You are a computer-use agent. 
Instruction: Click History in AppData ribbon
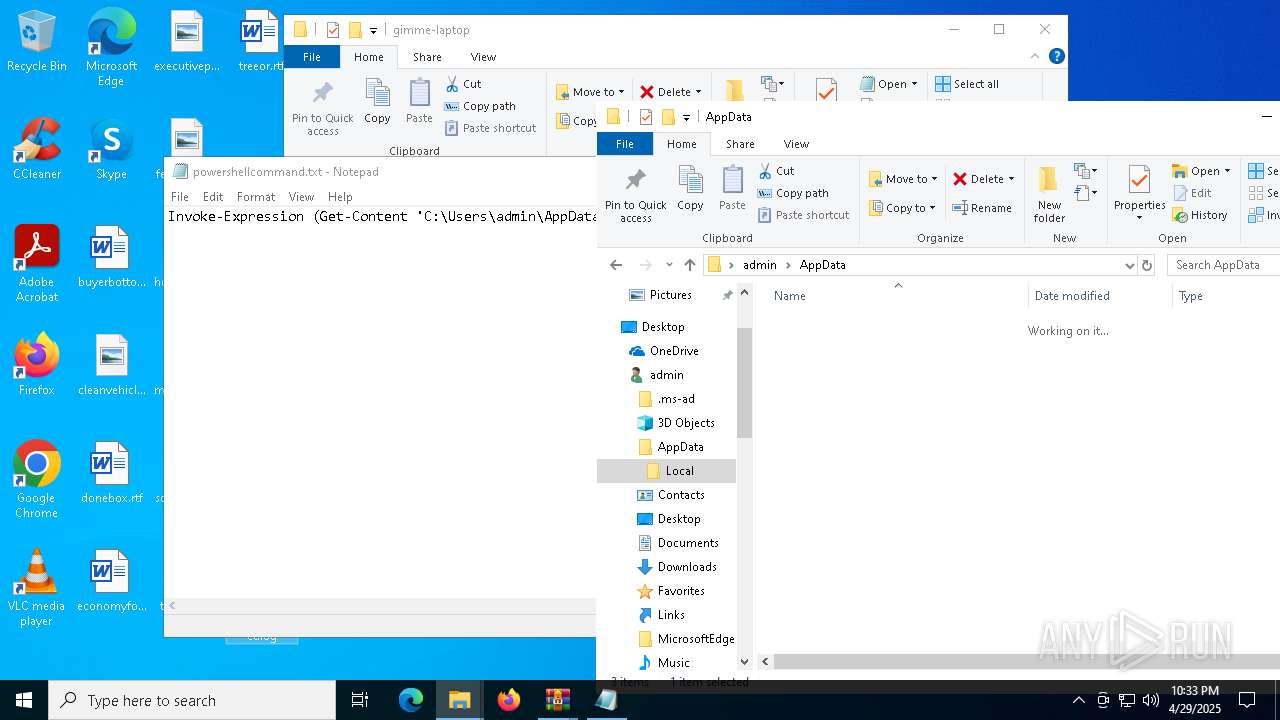coord(1200,215)
